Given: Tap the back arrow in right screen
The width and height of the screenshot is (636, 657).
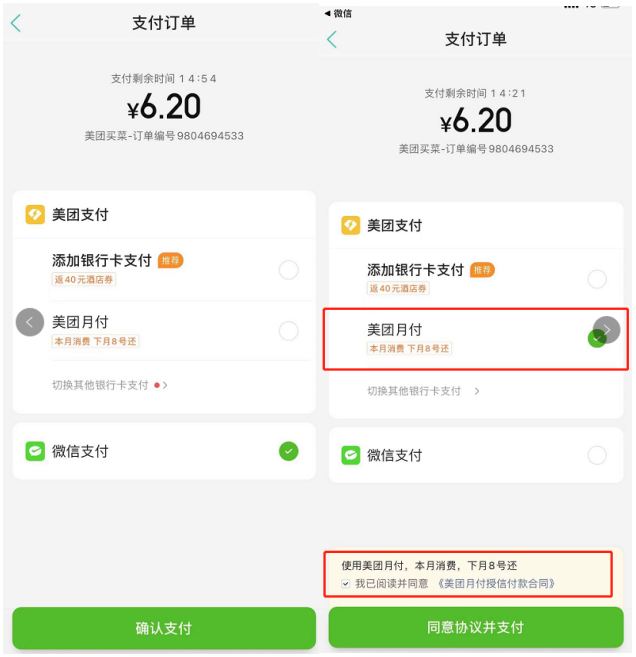Looking at the screenshot, I should pos(332,39).
